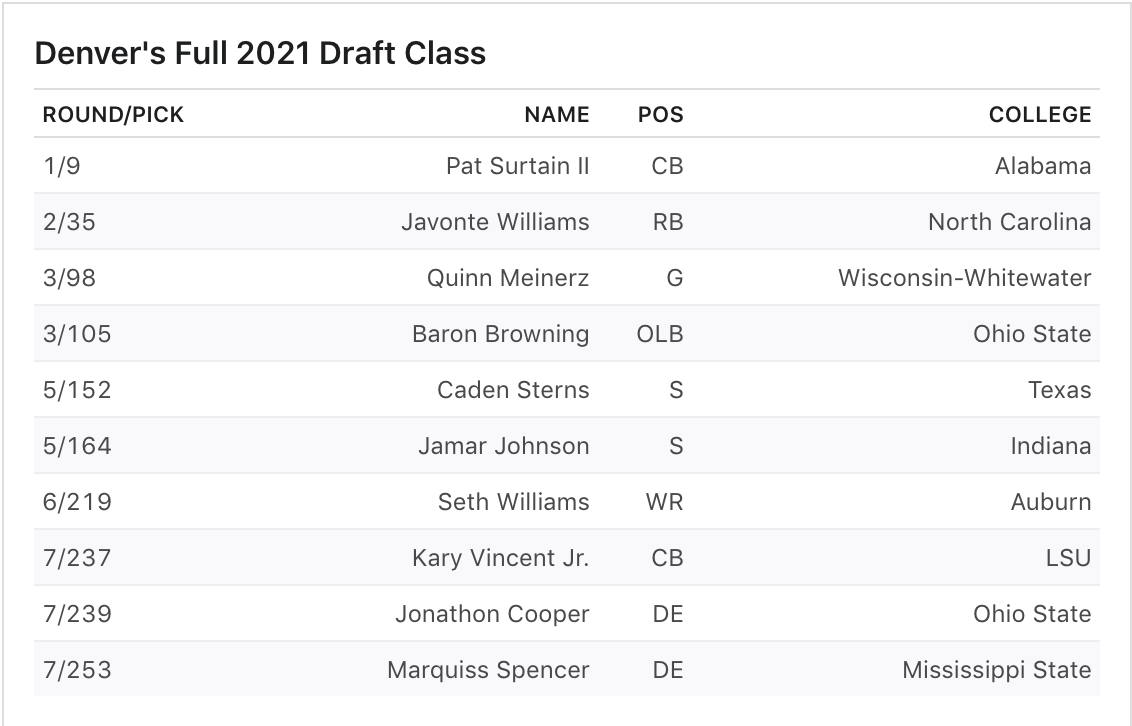This screenshot has height=726, width=1132.
Task: Select the Quinn Meinerz name cell
Action: pyautogui.click(x=508, y=278)
